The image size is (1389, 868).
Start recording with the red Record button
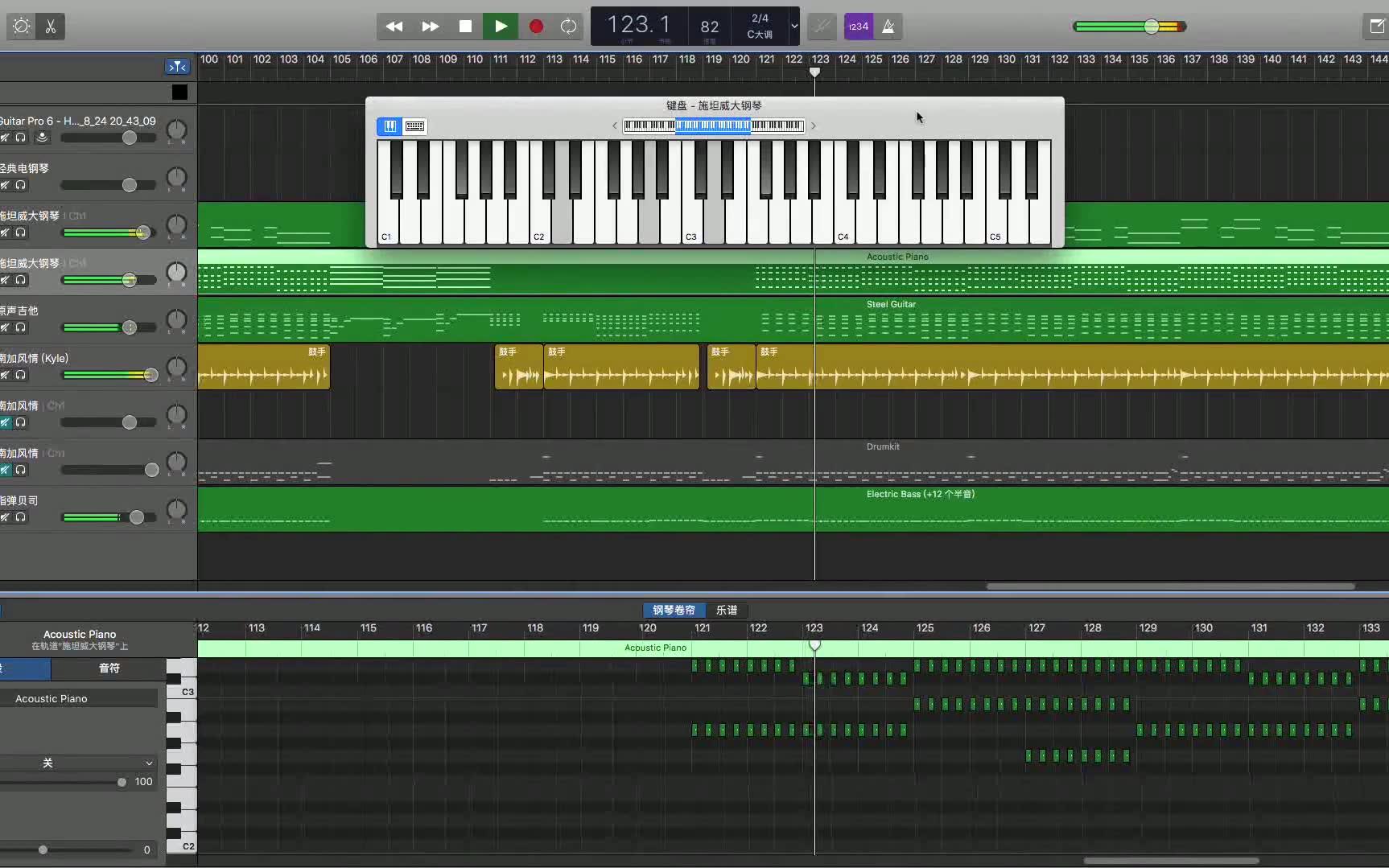[x=536, y=27]
